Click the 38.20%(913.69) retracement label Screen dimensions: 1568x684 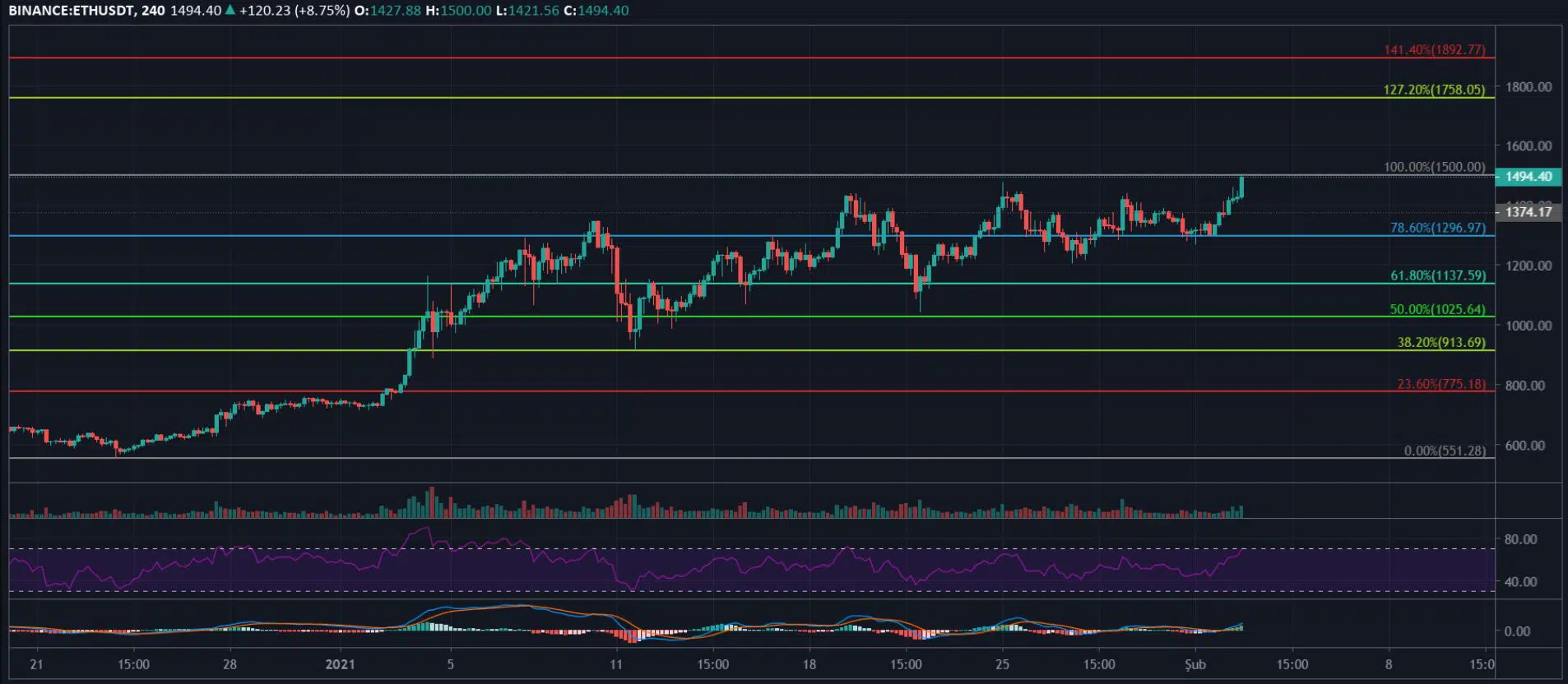[x=1440, y=342]
